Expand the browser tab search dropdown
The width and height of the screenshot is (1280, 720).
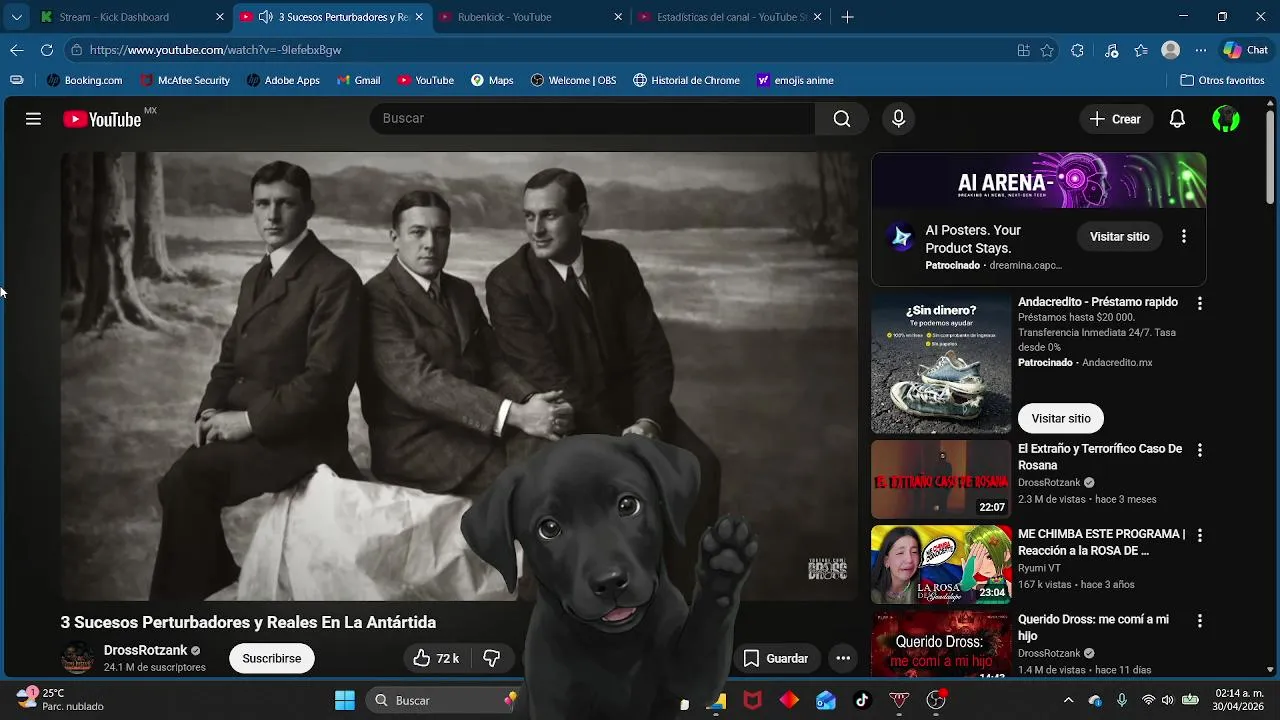click(x=16, y=17)
